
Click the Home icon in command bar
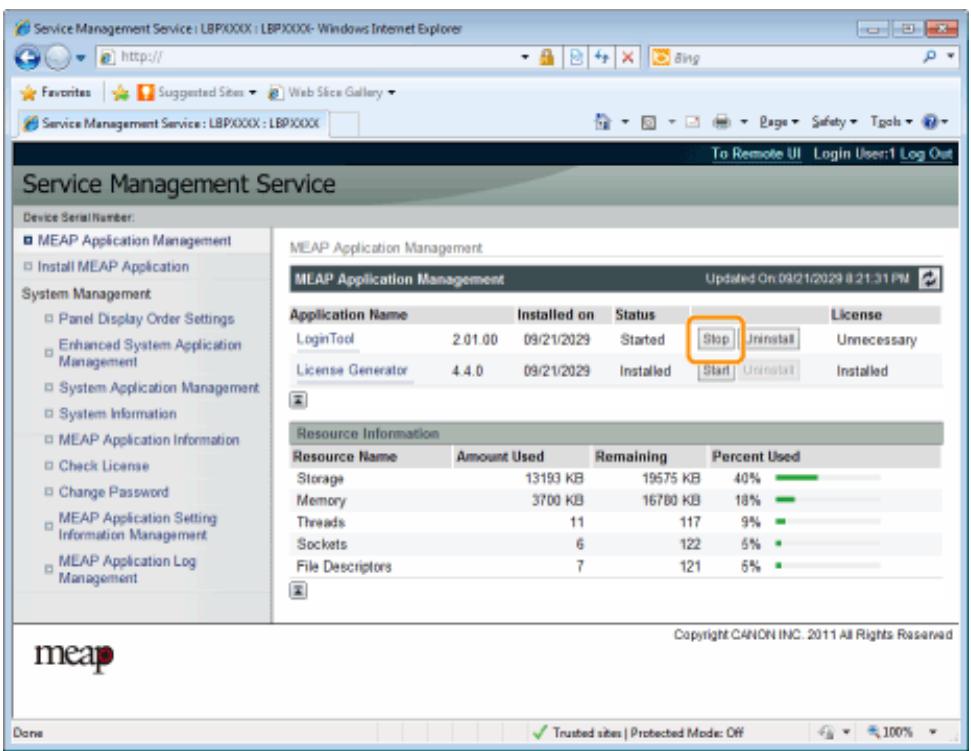pos(603,122)
